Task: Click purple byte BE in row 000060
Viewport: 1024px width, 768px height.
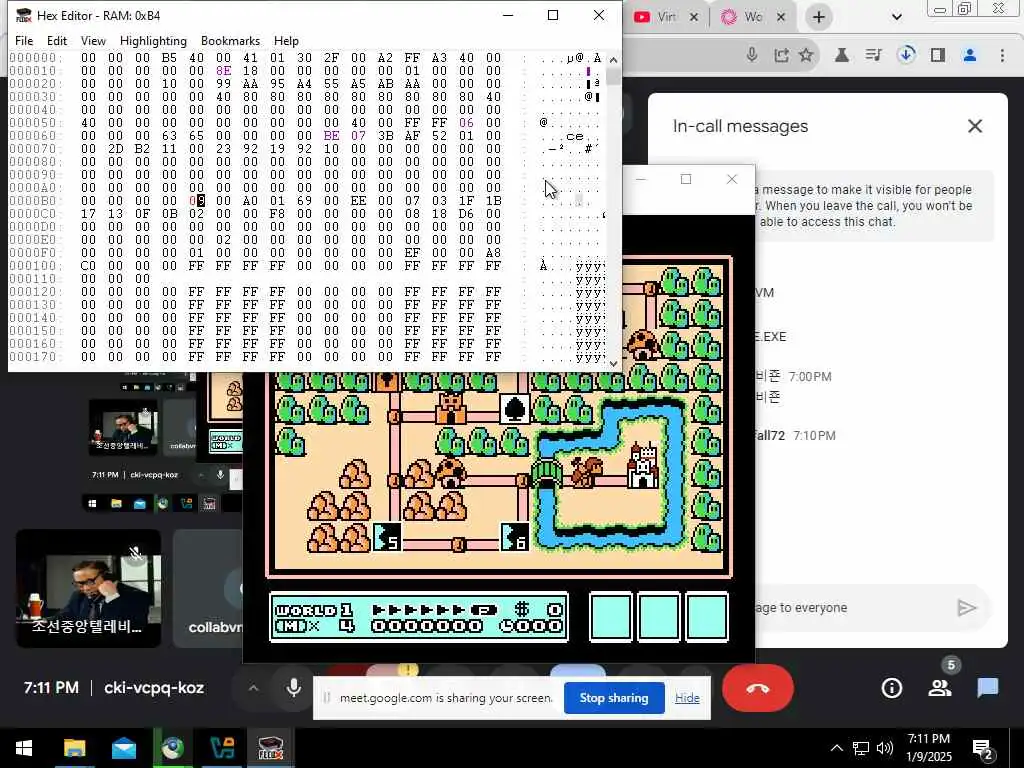Action: [x=331, y=136]
